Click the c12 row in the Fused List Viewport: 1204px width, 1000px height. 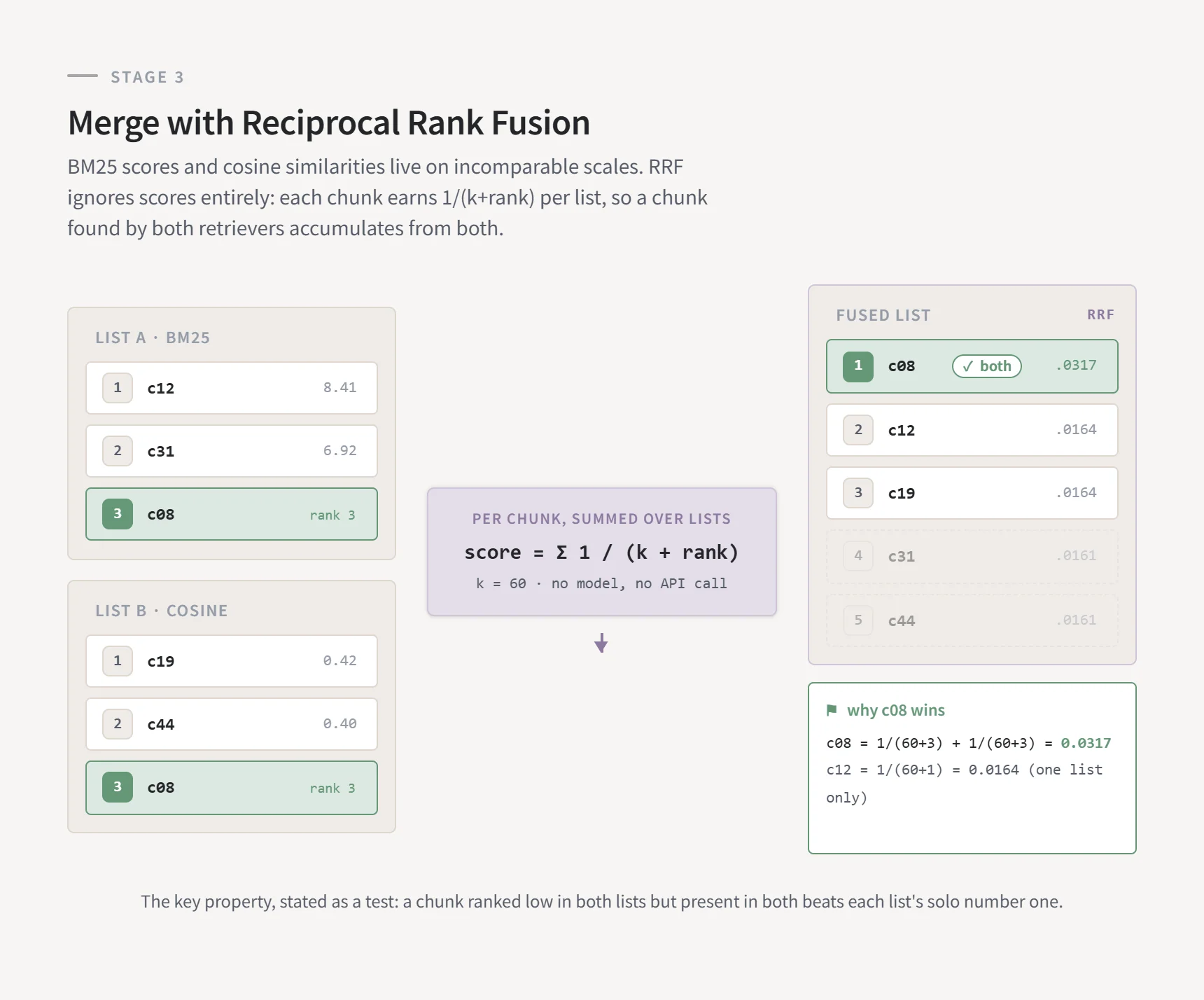(972, 430)
